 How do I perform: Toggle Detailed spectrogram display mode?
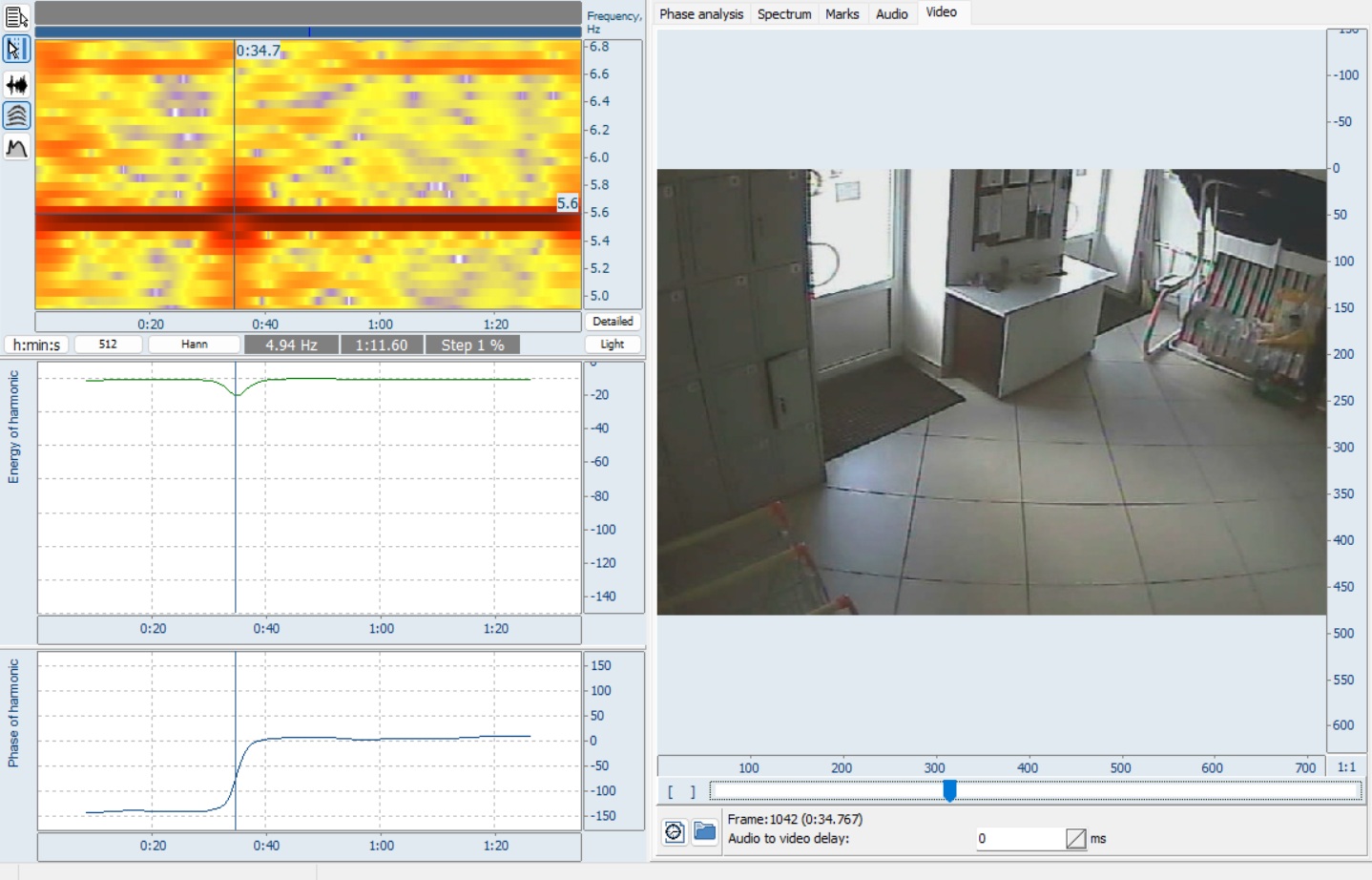(x=612, y=322)
